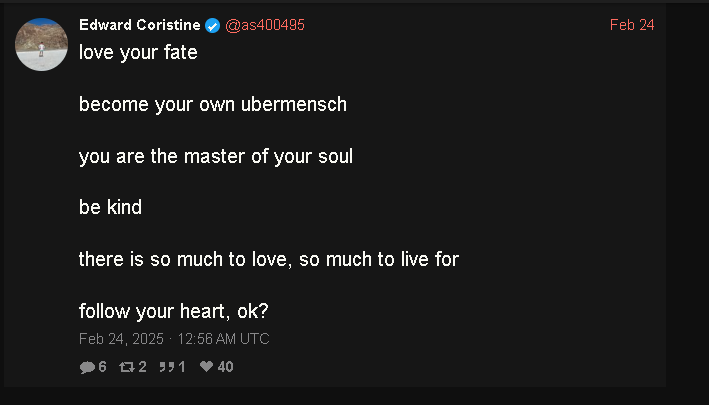Click the "become your own ubermensch" line
Viewport: 709px width, 405px height.
point(213,104)
